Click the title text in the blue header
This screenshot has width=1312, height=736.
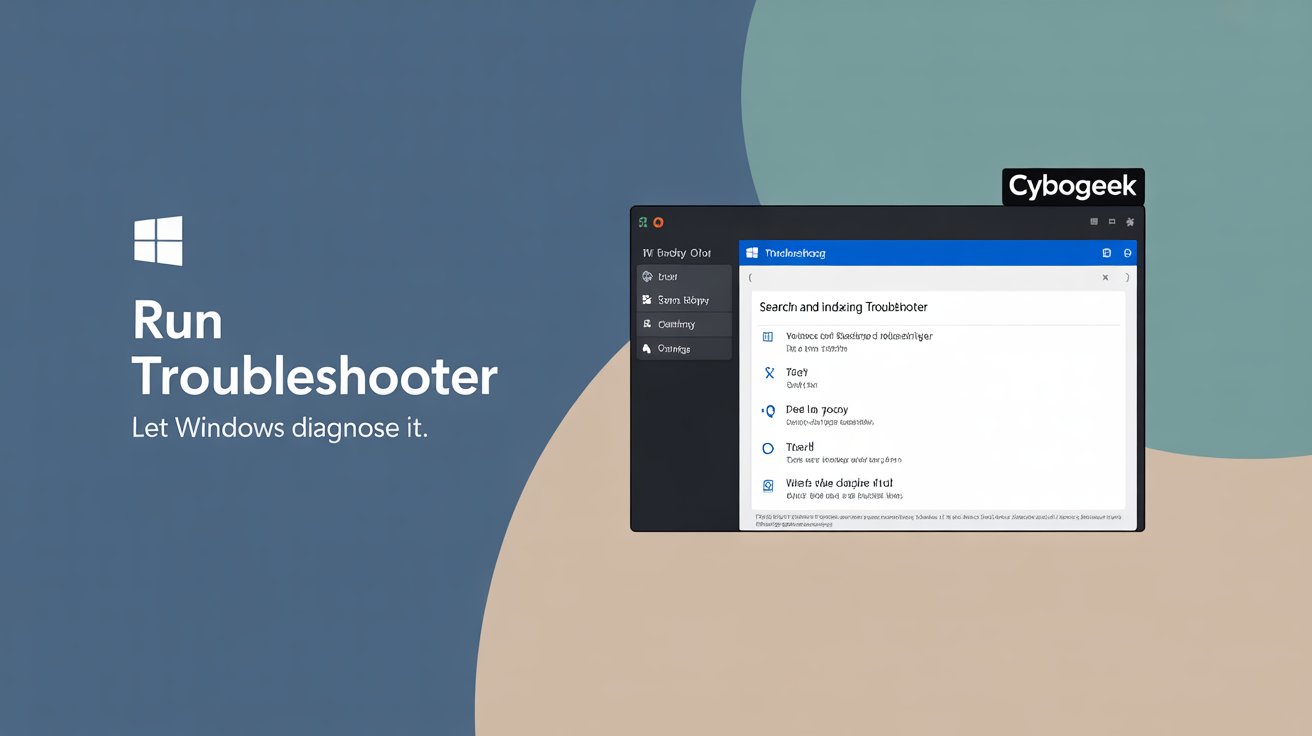point(795,254)
